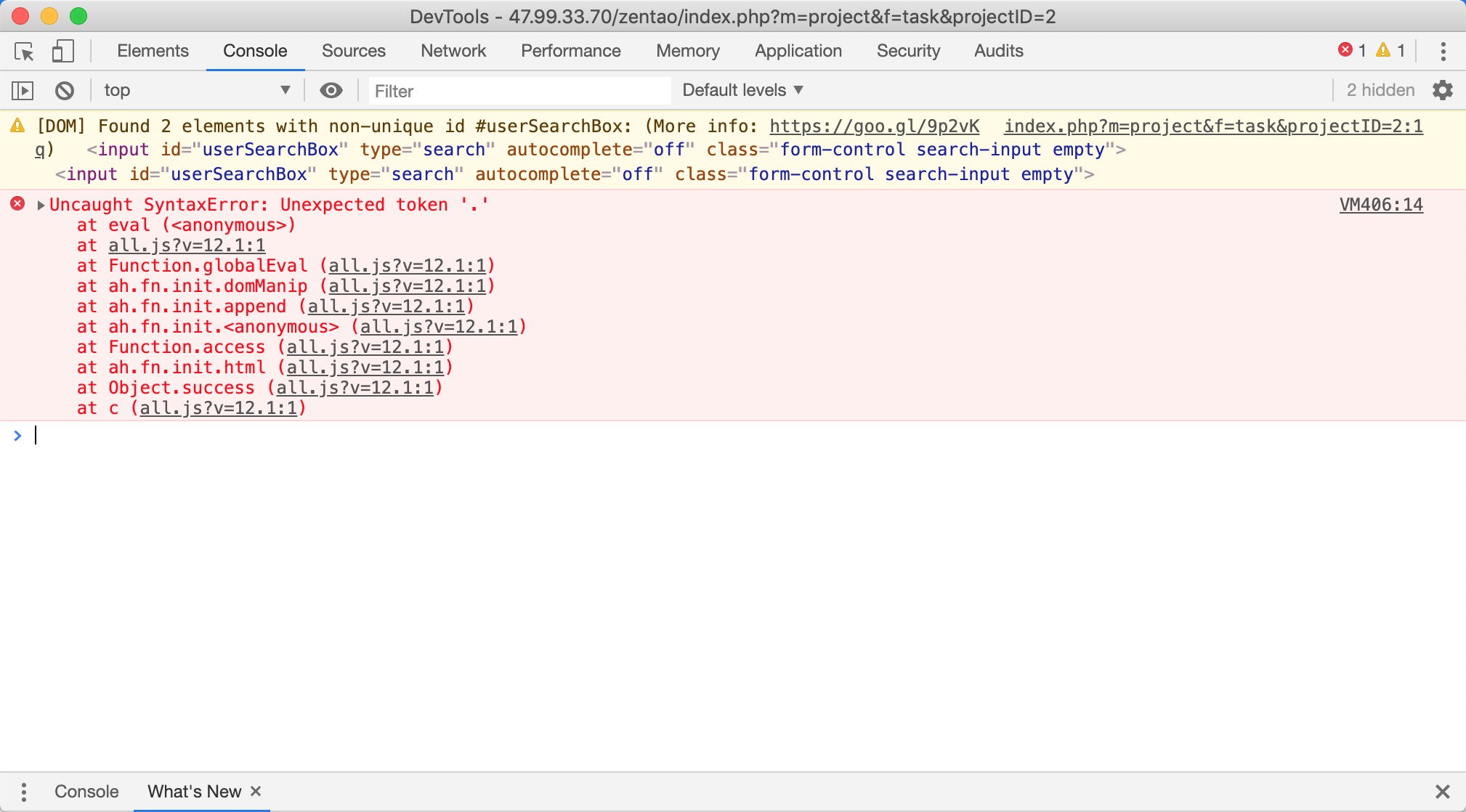Open the Default levels dropdown
Viewport: 1466px width, 812px height.
click(742, 91)
